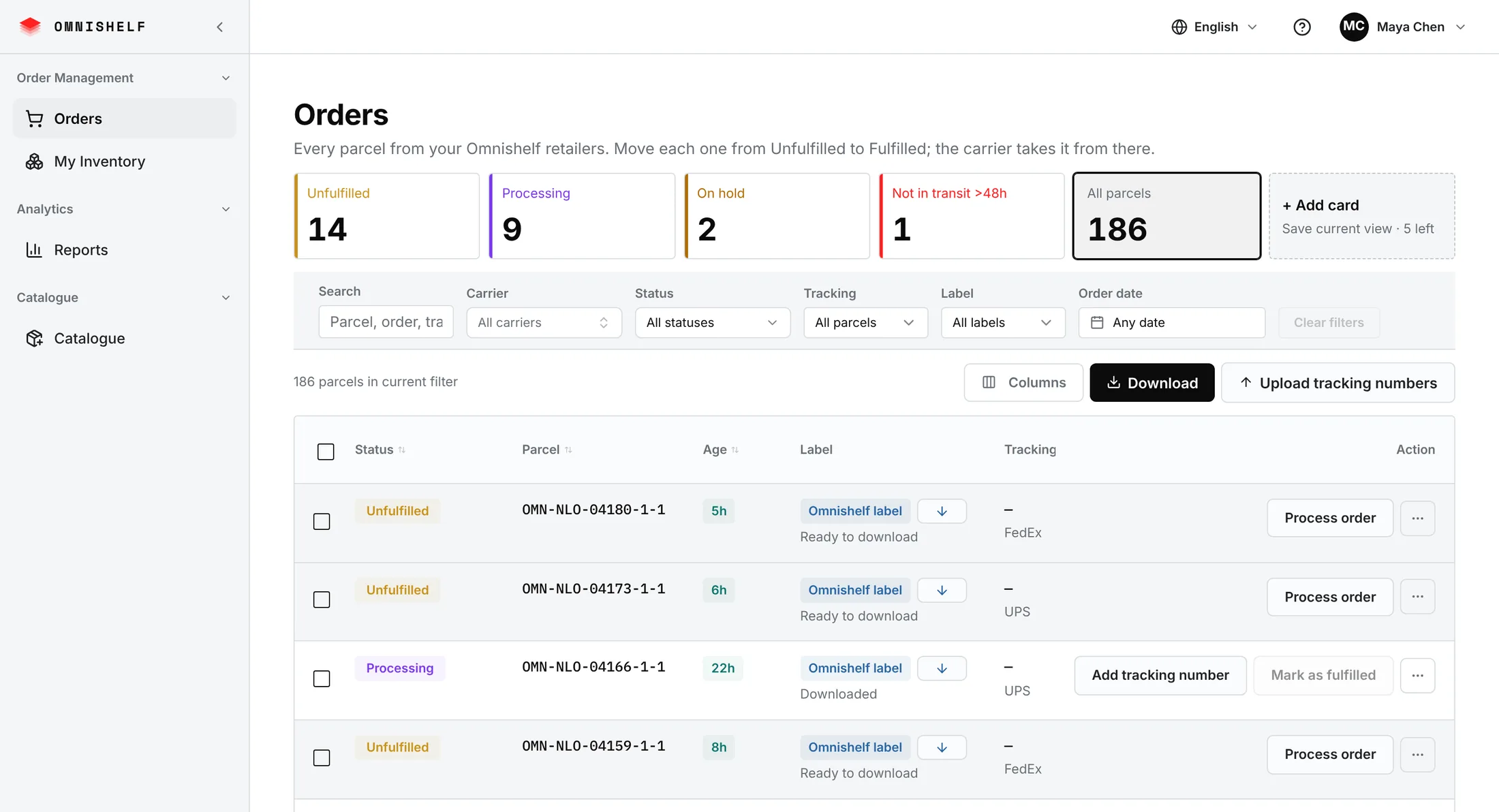Open more actions for OMN-NLO-04166-1-1

(1417, 676)
